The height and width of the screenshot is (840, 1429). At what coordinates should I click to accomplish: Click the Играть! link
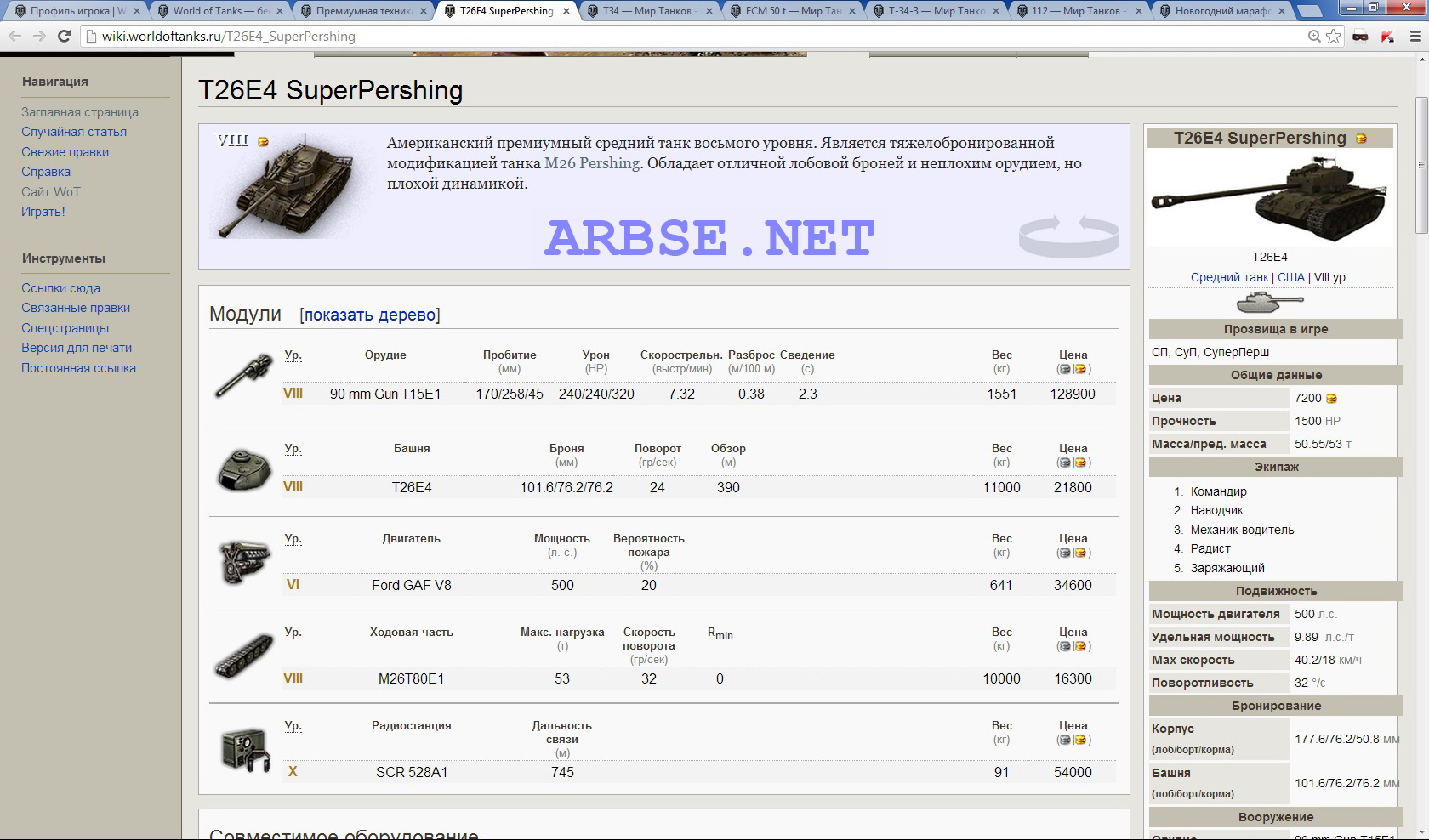pyautogui.click(x=43, y=212)
